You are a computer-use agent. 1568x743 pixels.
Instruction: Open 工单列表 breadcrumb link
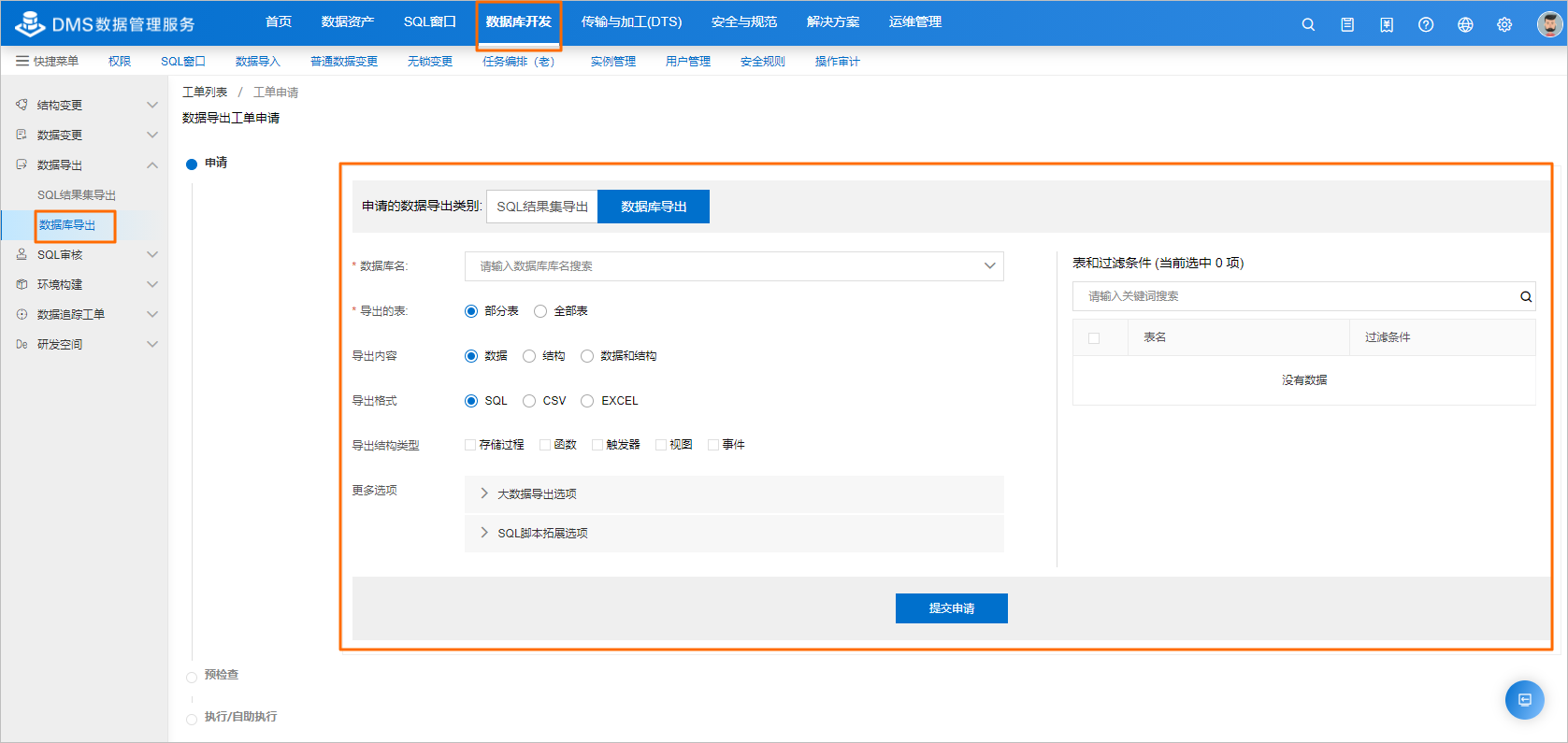pos(205,92)
